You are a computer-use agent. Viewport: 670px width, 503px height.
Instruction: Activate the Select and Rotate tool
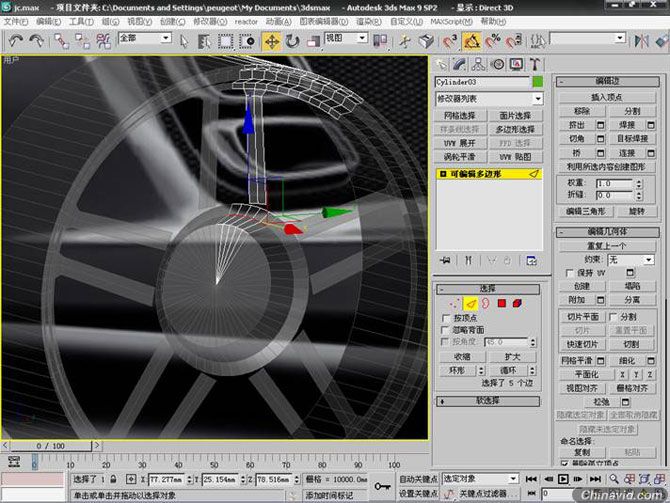coord(292,41)
